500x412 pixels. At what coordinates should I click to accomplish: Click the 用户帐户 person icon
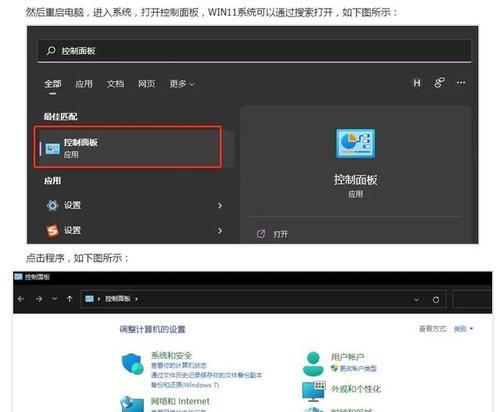pos(313,363)
